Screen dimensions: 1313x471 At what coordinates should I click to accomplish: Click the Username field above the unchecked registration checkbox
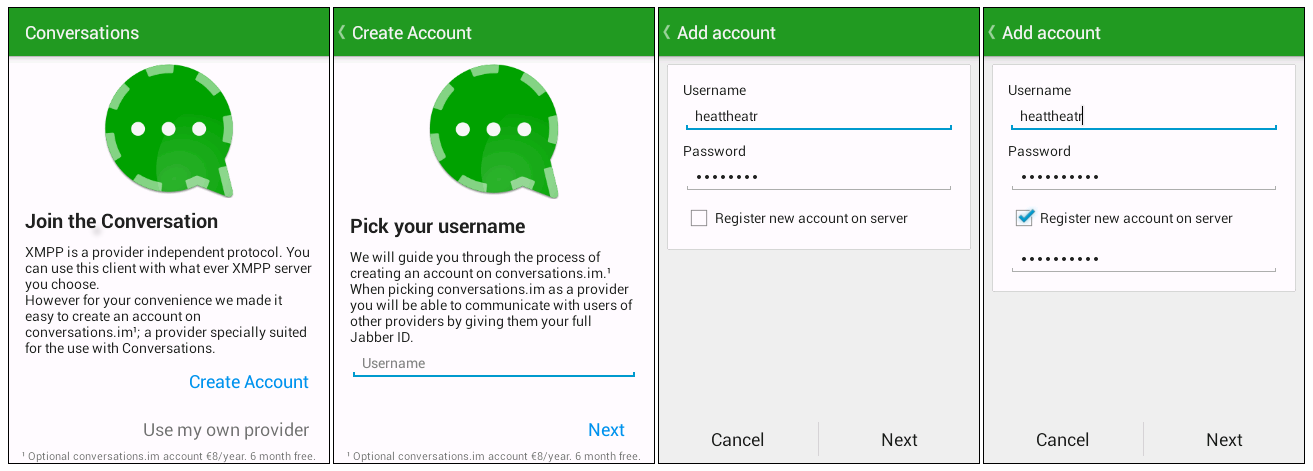pos(818,117)
